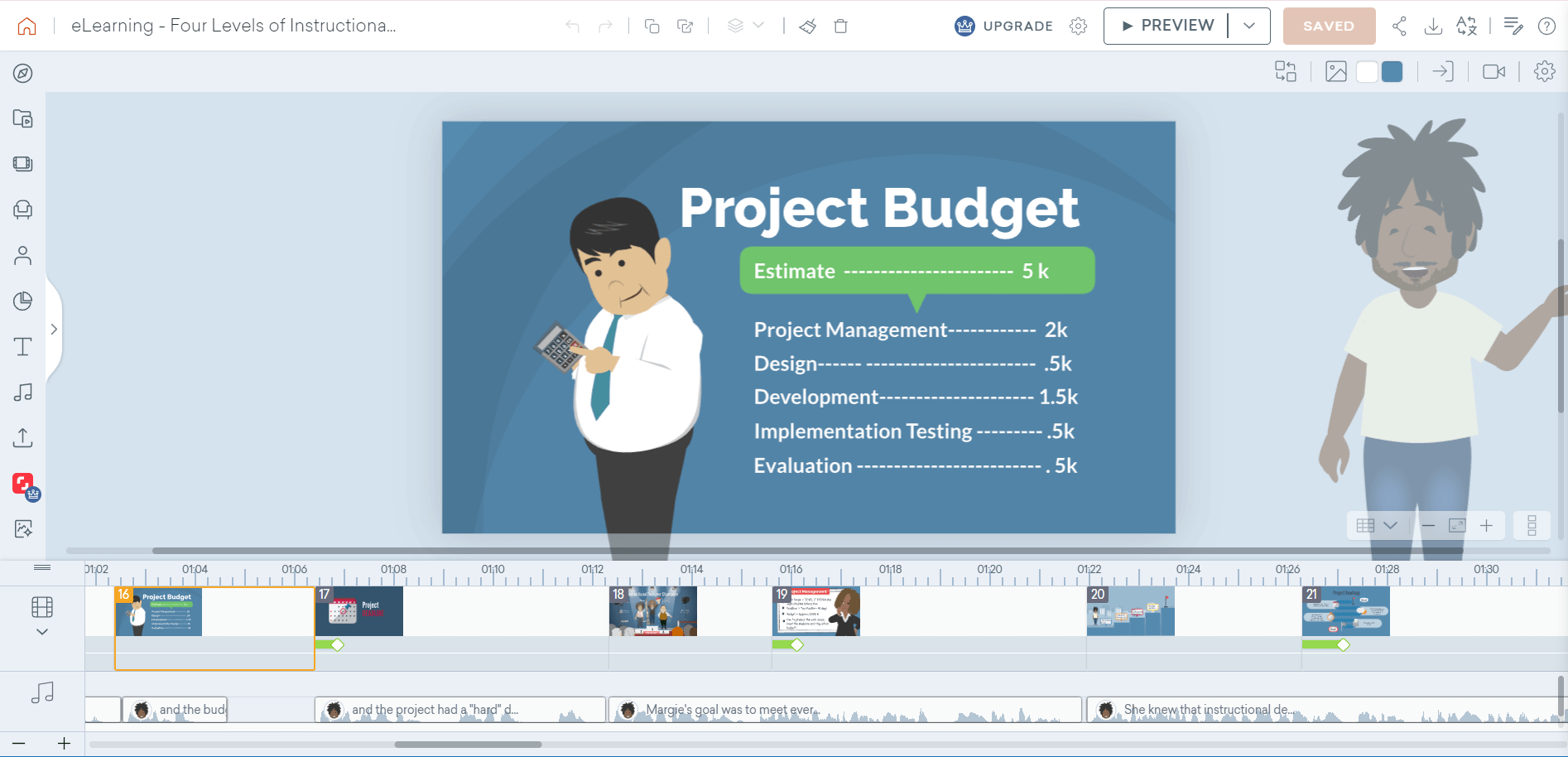Paste the copied item
Screen dimensions: 1568x757
(x=685, y=26)
